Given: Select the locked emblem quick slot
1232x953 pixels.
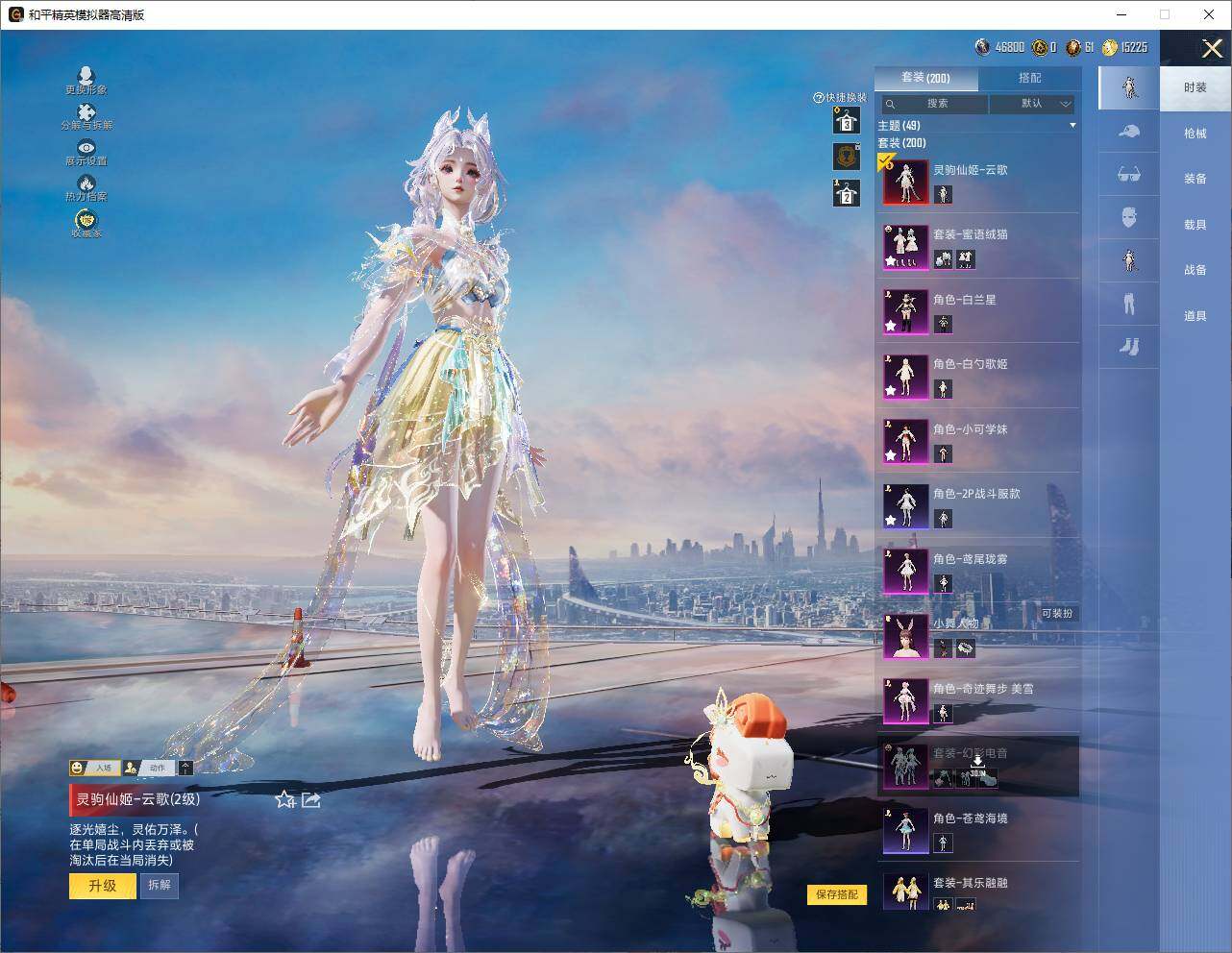Looking at the screenshot, I should 846,157.
